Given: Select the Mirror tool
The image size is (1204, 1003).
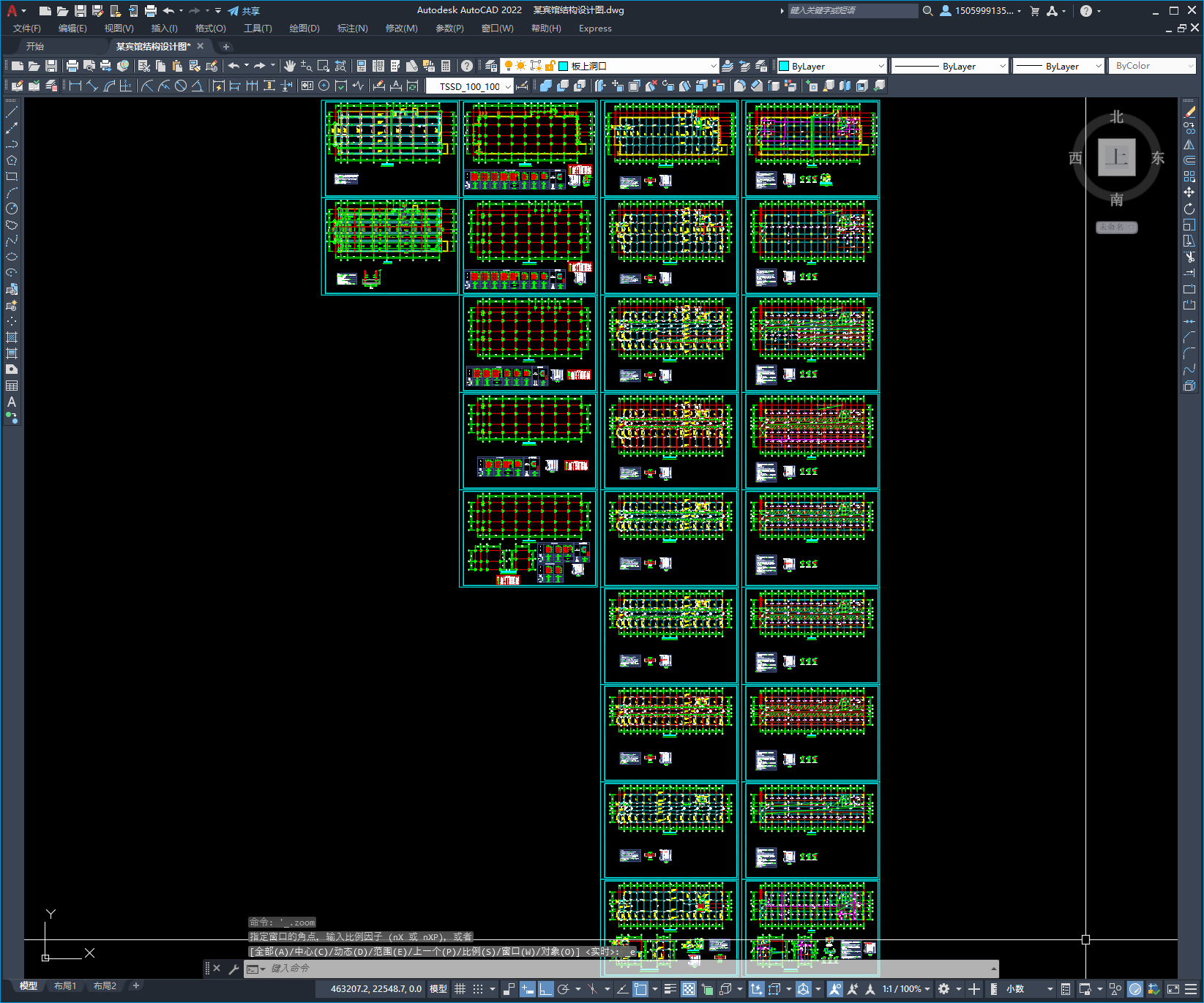Looking at the screenshot, I should tap(1189, 144).
